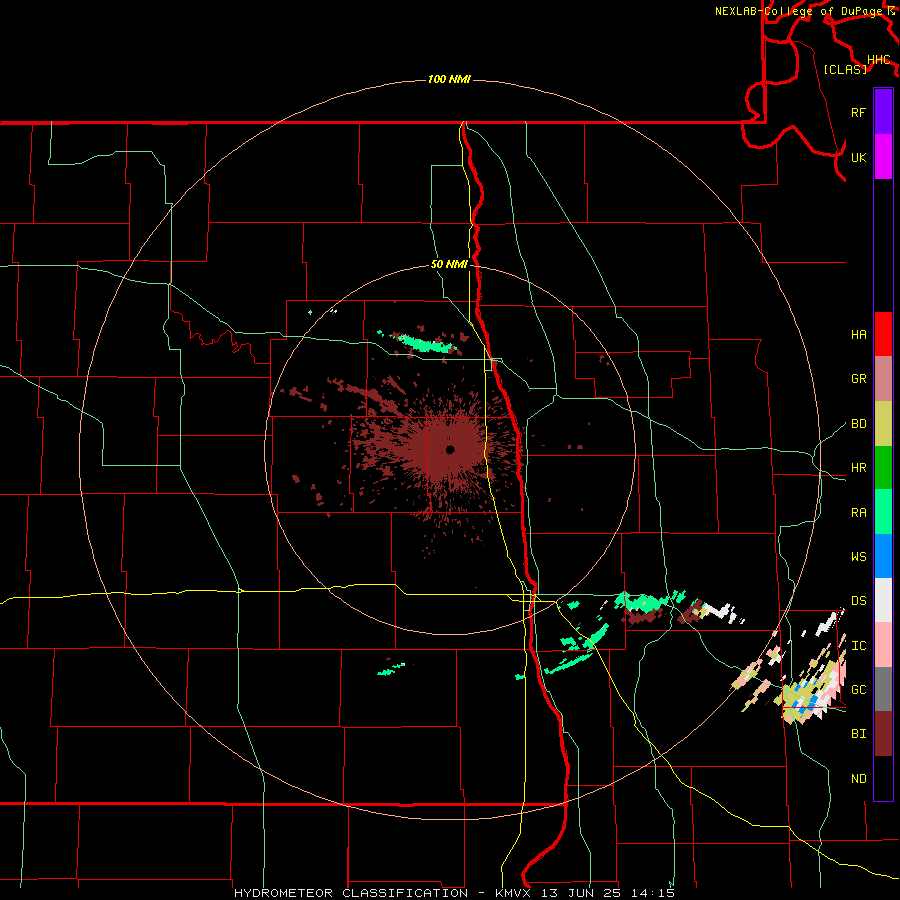Click the 100 NMI range ring label

click(x=449, y=79)
